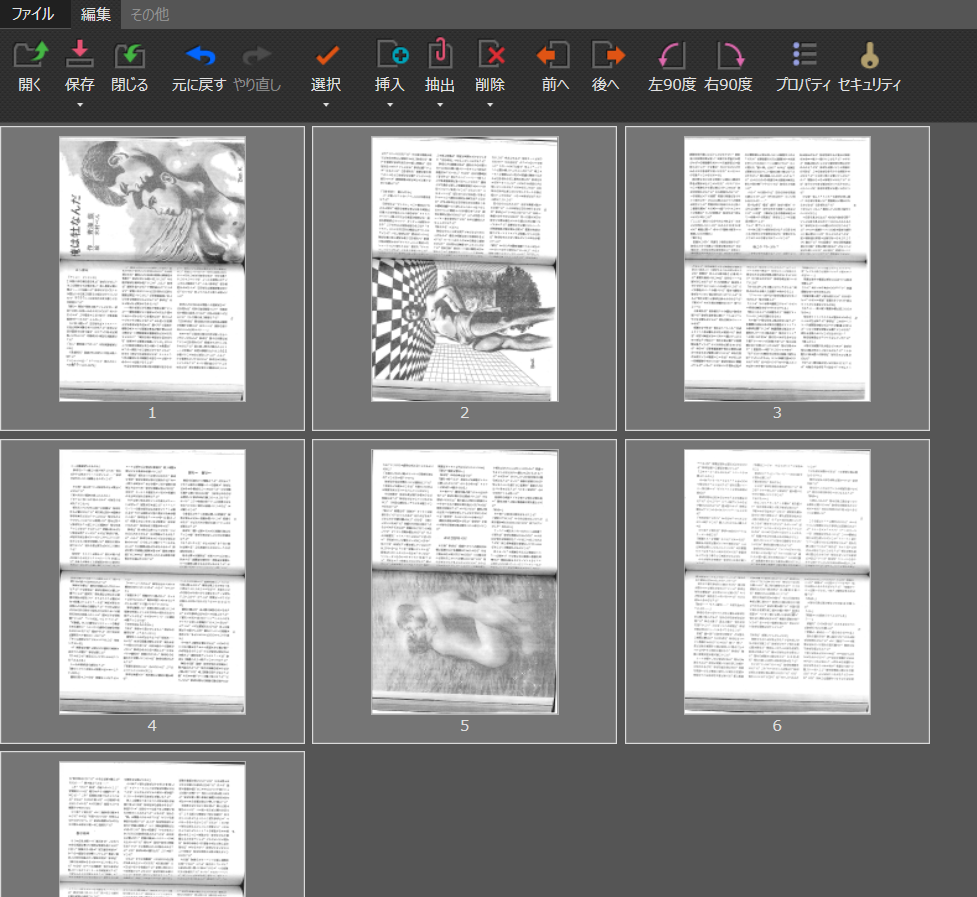The height and width of the screenshot is (897, 977).
Task: Switch to the 編集 tab
Action: tap(95, 14)
